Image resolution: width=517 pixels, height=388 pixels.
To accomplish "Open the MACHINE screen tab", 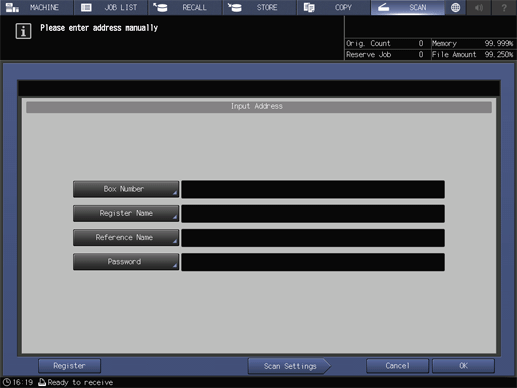I will (36, 7).
